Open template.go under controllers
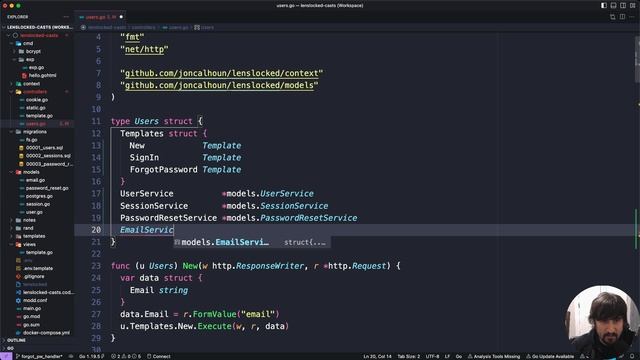Image resolution: width=640 pixels, height=360 pixels. [39, 116]
